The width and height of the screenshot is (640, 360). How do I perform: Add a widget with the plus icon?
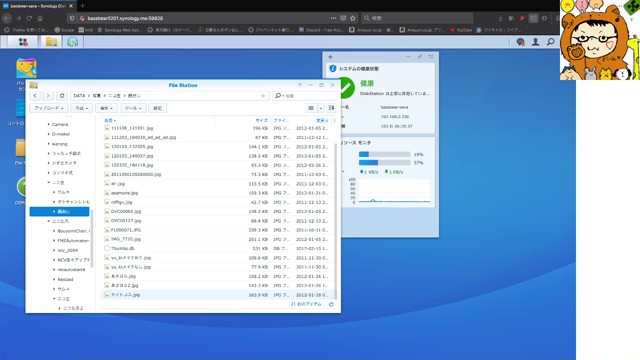(330, 57)
